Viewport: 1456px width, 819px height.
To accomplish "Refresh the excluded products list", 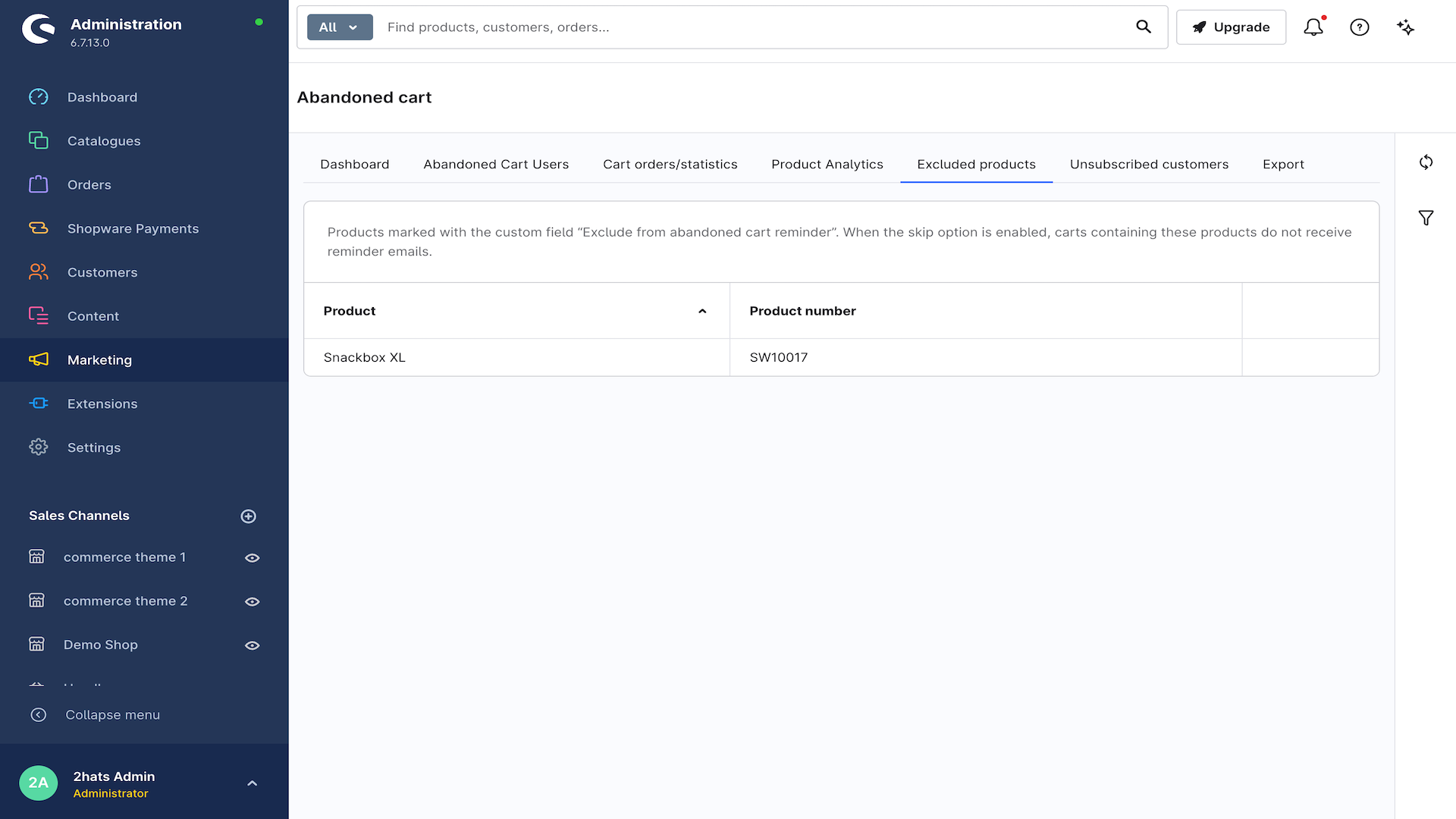I will tap(1426, 162).
